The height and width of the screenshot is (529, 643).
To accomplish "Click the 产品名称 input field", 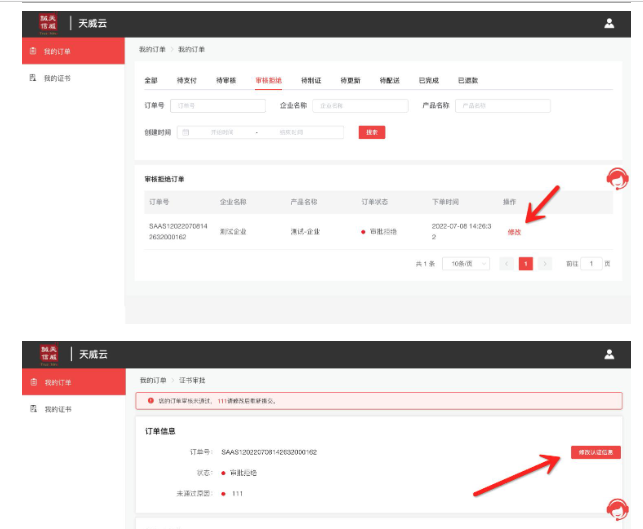I will pyautogui.click(x=497, y=106).
